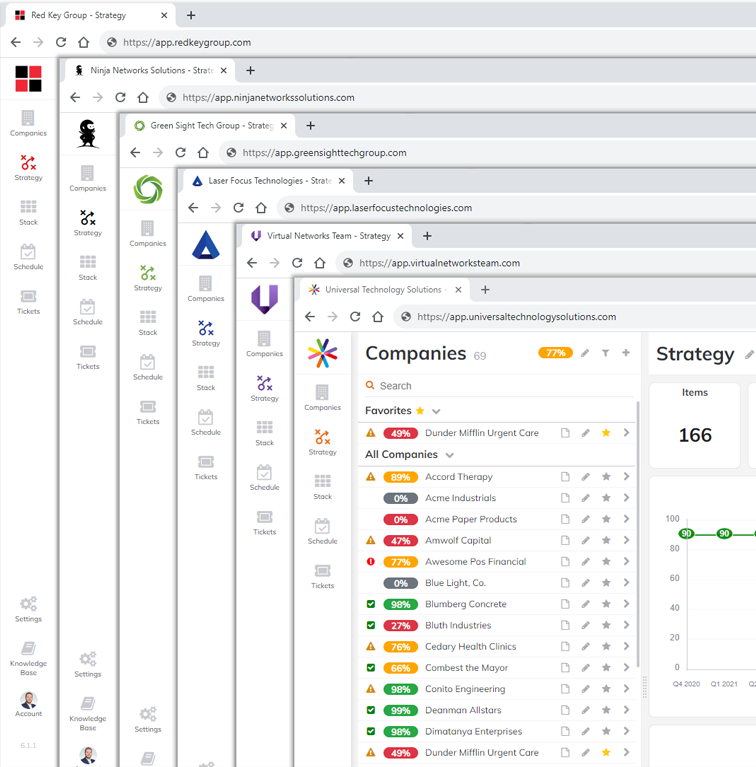Viewport: 756px width, 767px height.
Task: Expand Awesome Pos Financial row chevron
Action: click(626, 561)
